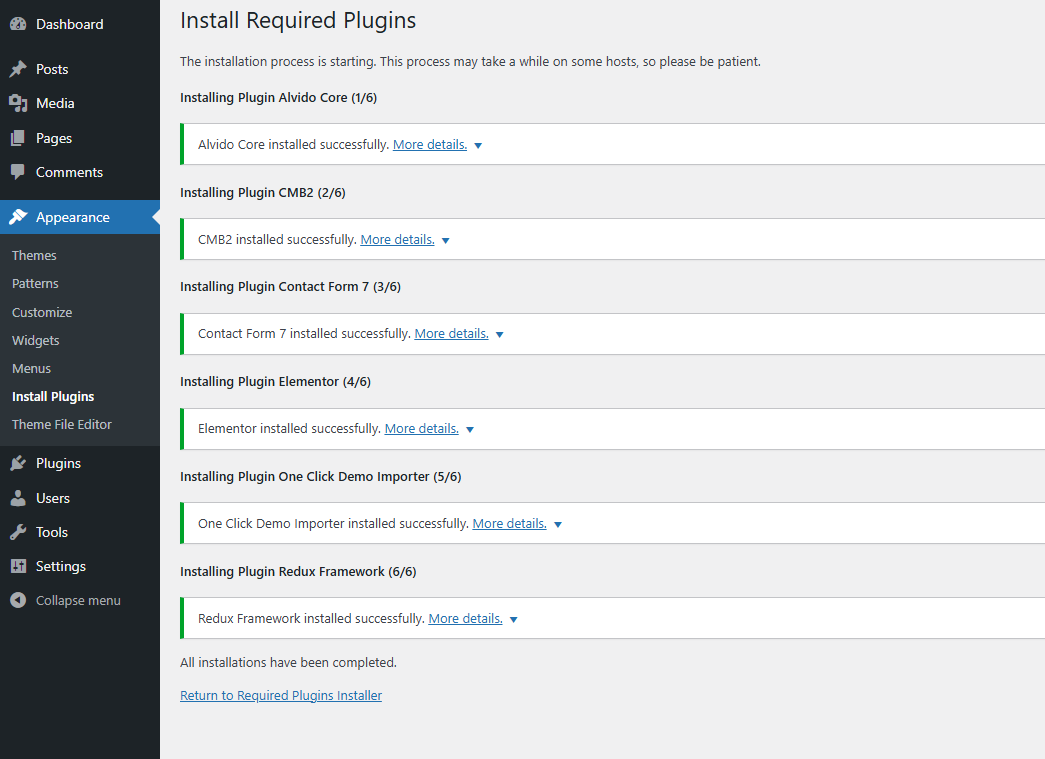1045x759 pixels.
Task: Open Widgets submenu item
Action: (35, 341)
